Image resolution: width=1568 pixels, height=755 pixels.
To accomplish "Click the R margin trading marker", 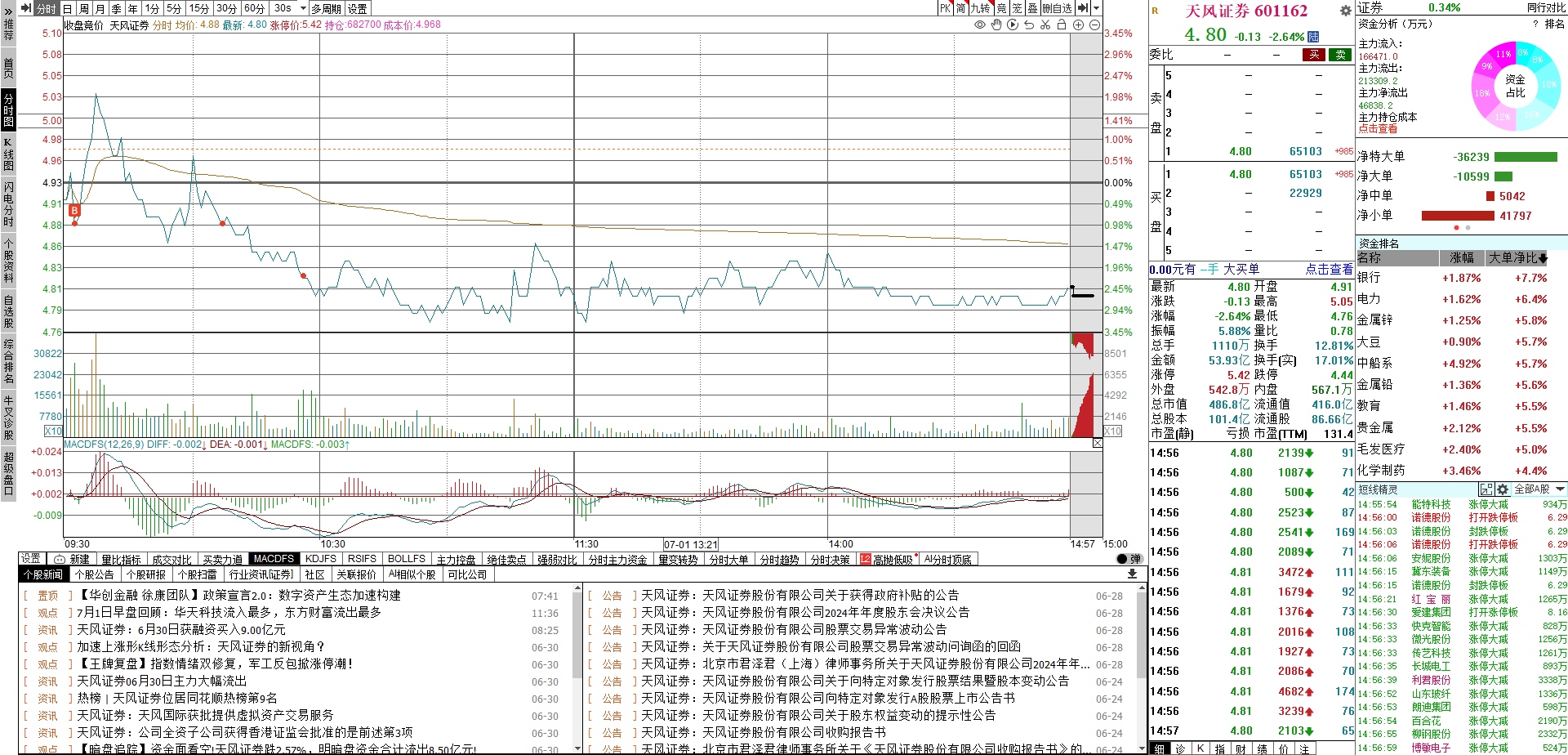I will tap(1155, 11).
